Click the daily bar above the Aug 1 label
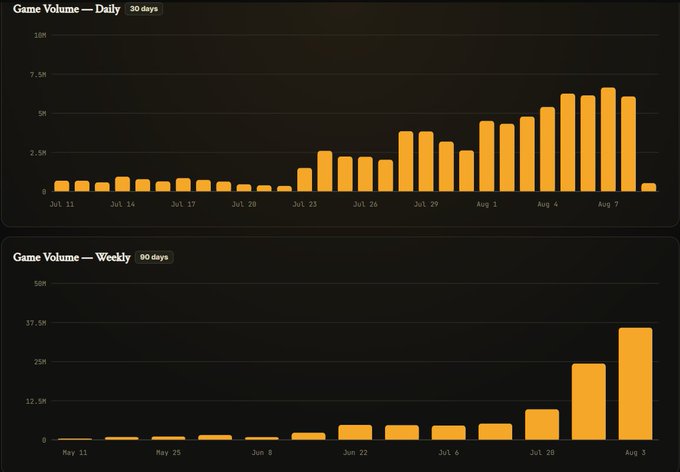 [487, 156]
